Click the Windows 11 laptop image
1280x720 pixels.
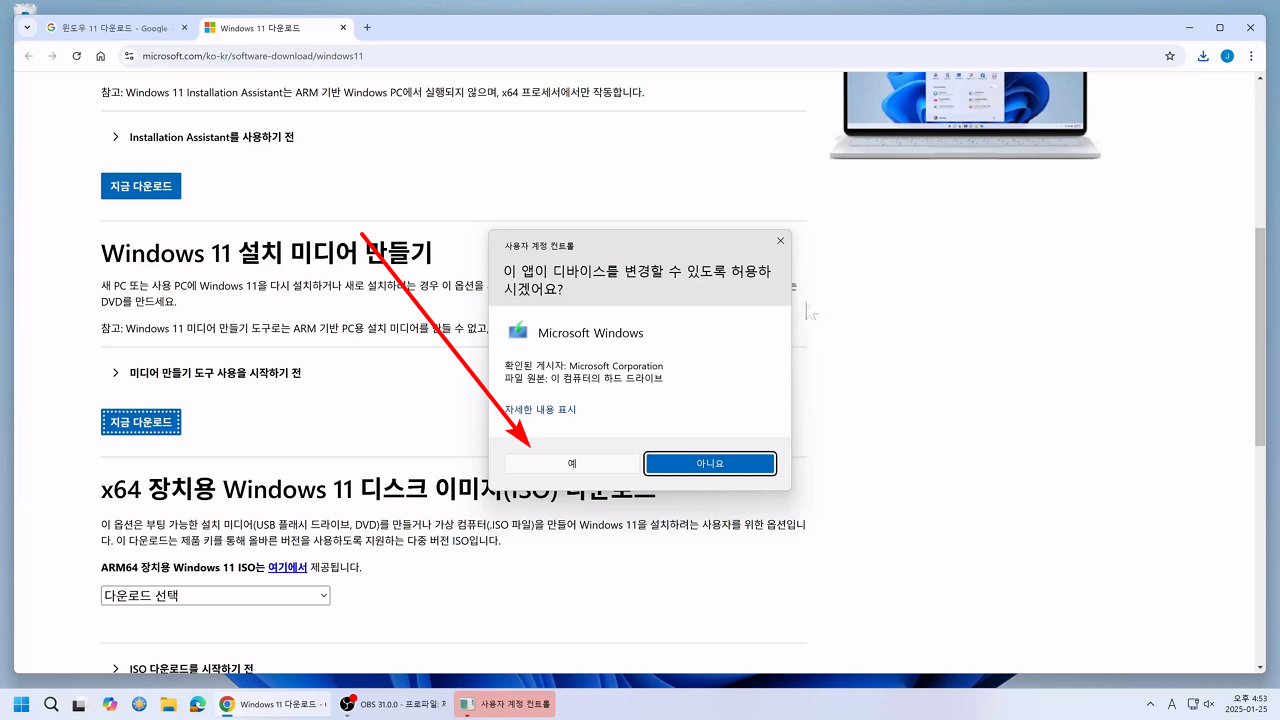pos(965,114)
